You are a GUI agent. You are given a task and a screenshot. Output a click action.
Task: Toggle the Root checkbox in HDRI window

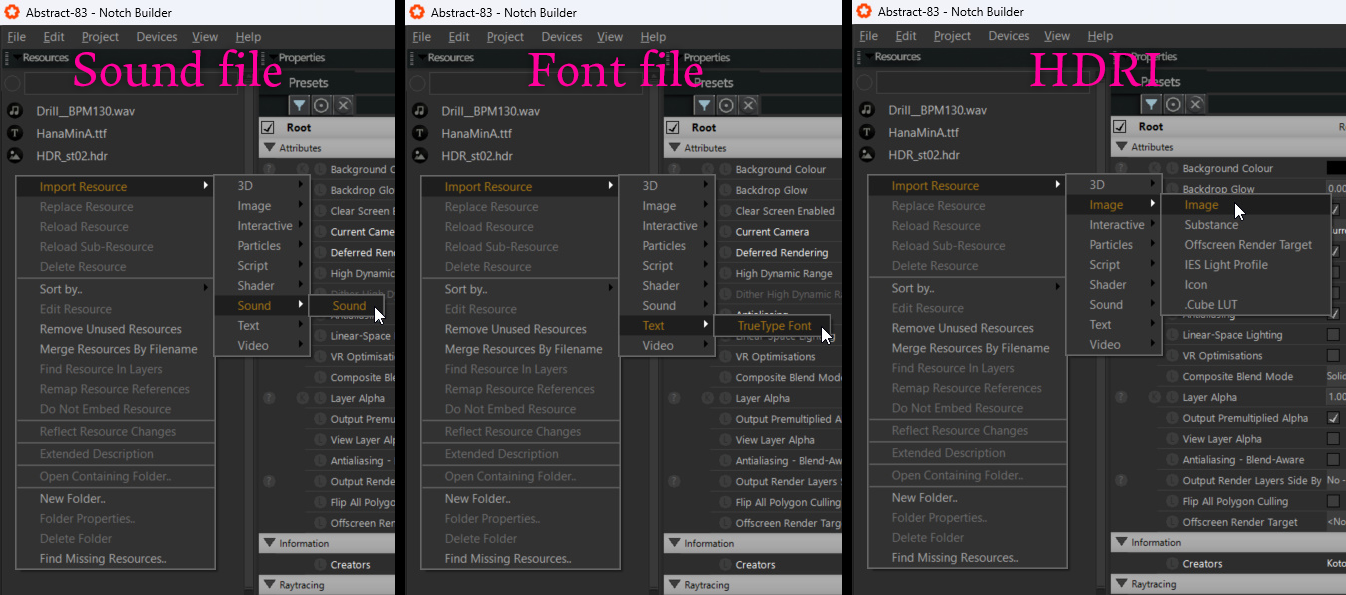(x=1120, y=126)
